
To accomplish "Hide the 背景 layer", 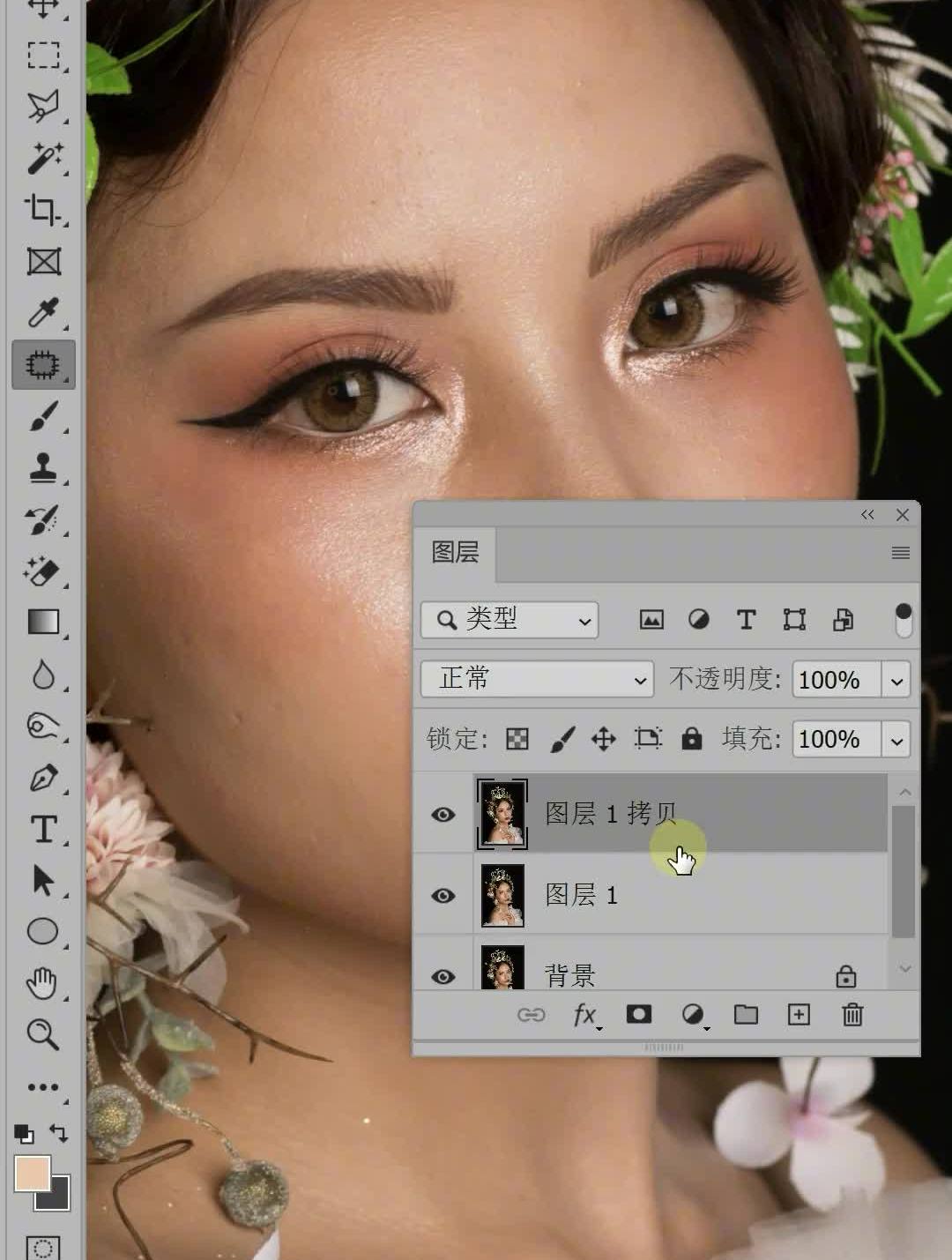I will tap(443, 974).
